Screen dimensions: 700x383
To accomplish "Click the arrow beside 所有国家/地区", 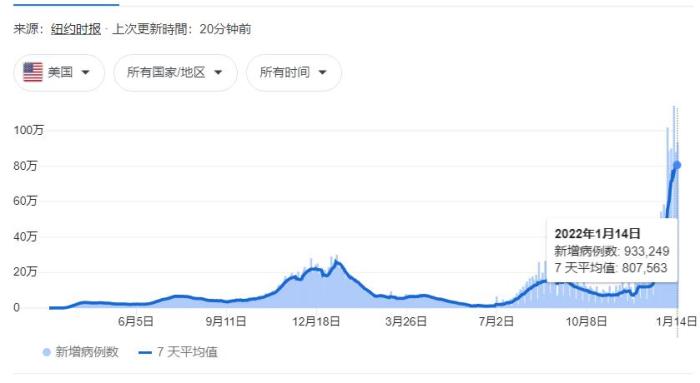I will pyautogui.click(x=218, y=73).
